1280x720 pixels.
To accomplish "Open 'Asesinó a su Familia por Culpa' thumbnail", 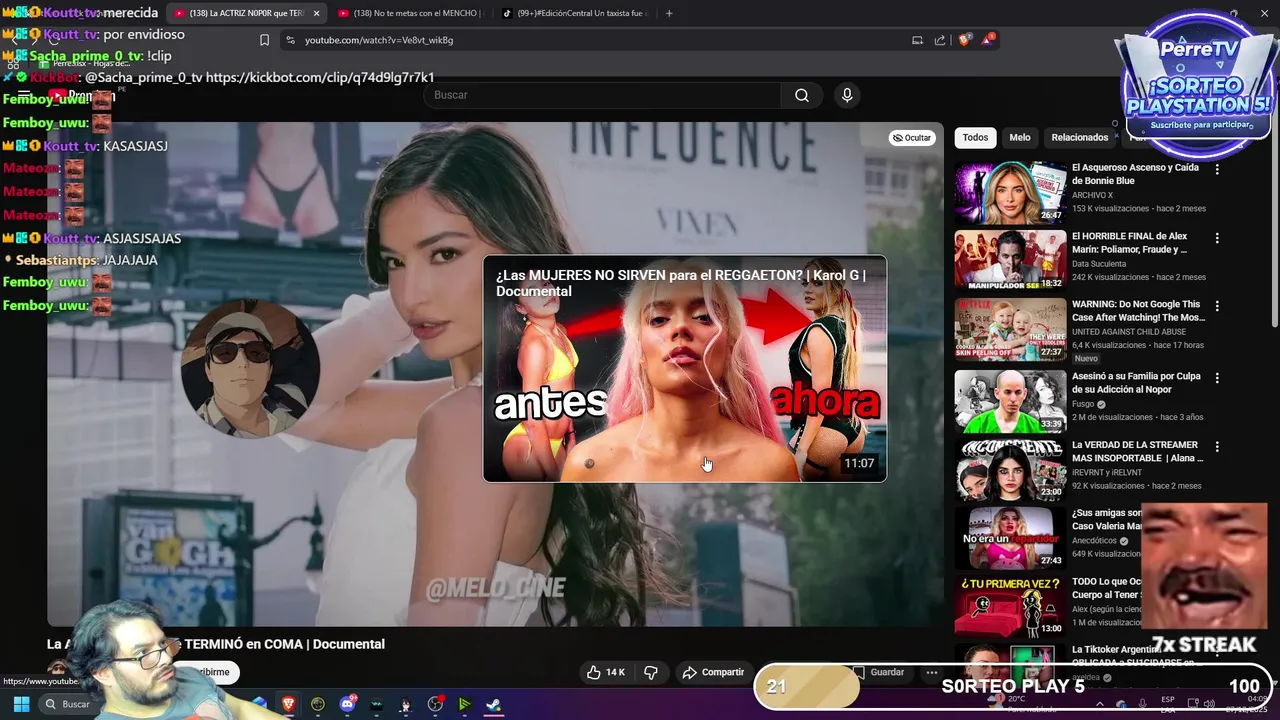I will click(1010, 401).
